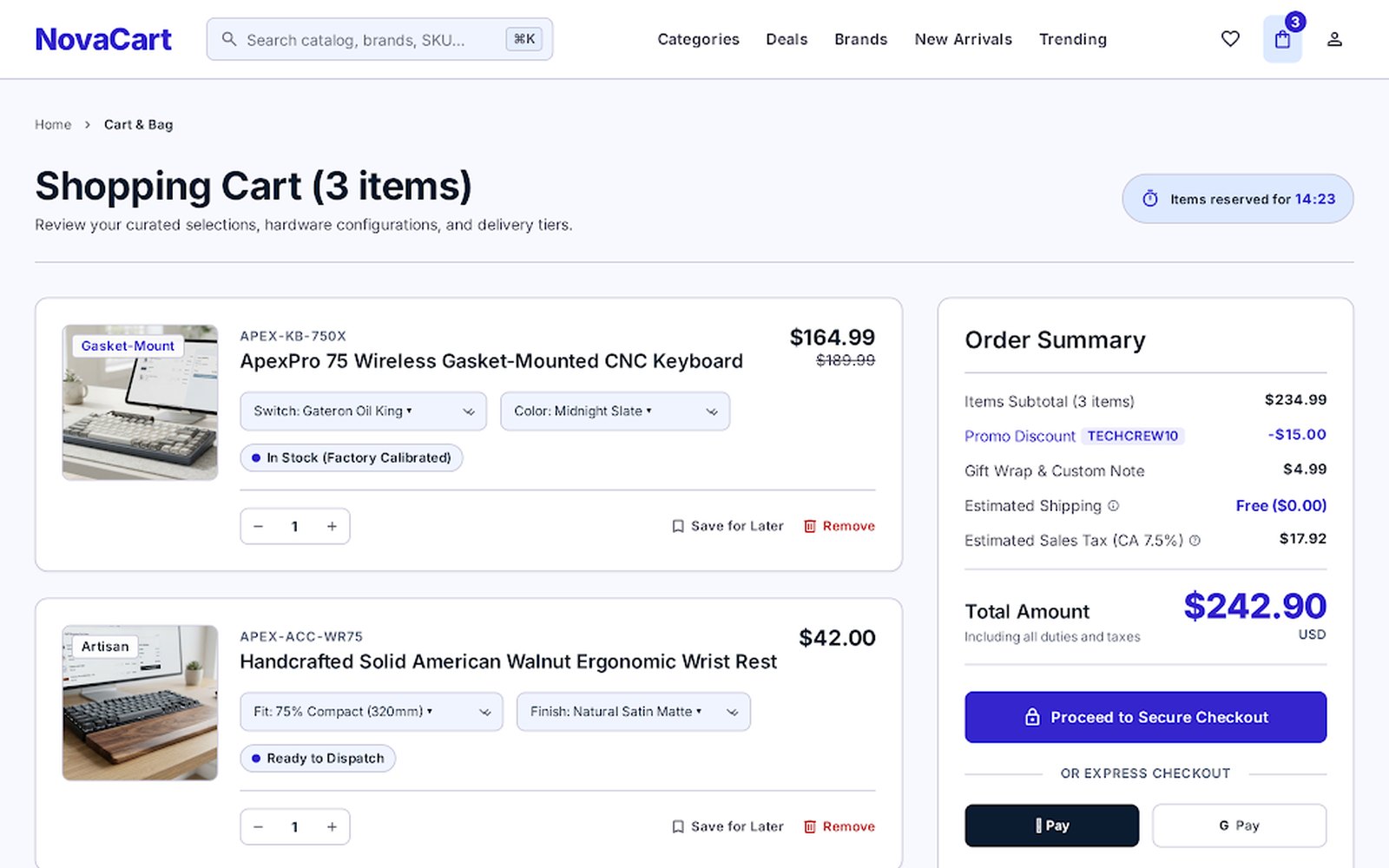The image size is (1389, 868).
Task: Increase quantity of Walnut Wrist Rest
Action: click(x=332, y=827)
